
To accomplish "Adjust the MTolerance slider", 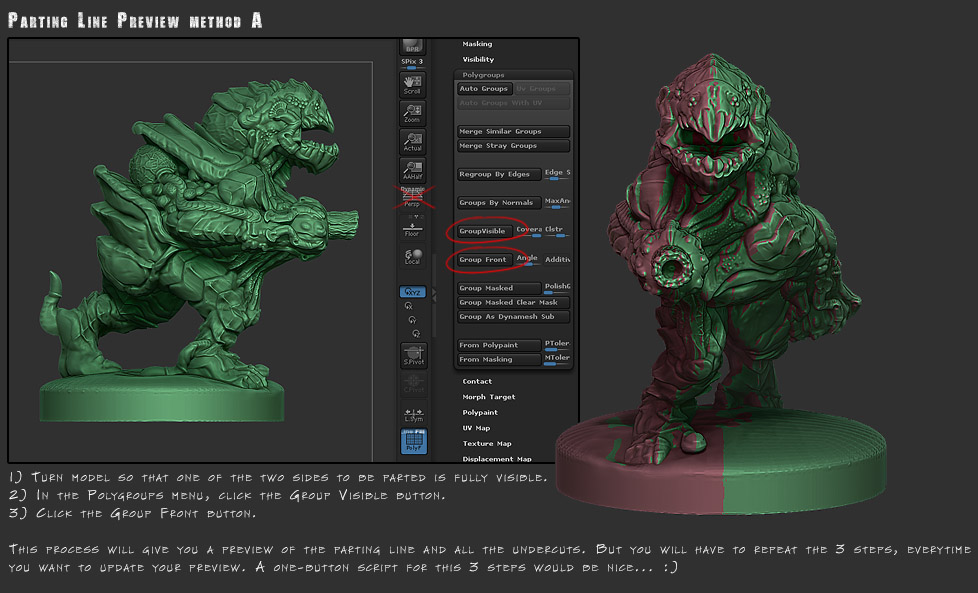I will click(557, 360).
